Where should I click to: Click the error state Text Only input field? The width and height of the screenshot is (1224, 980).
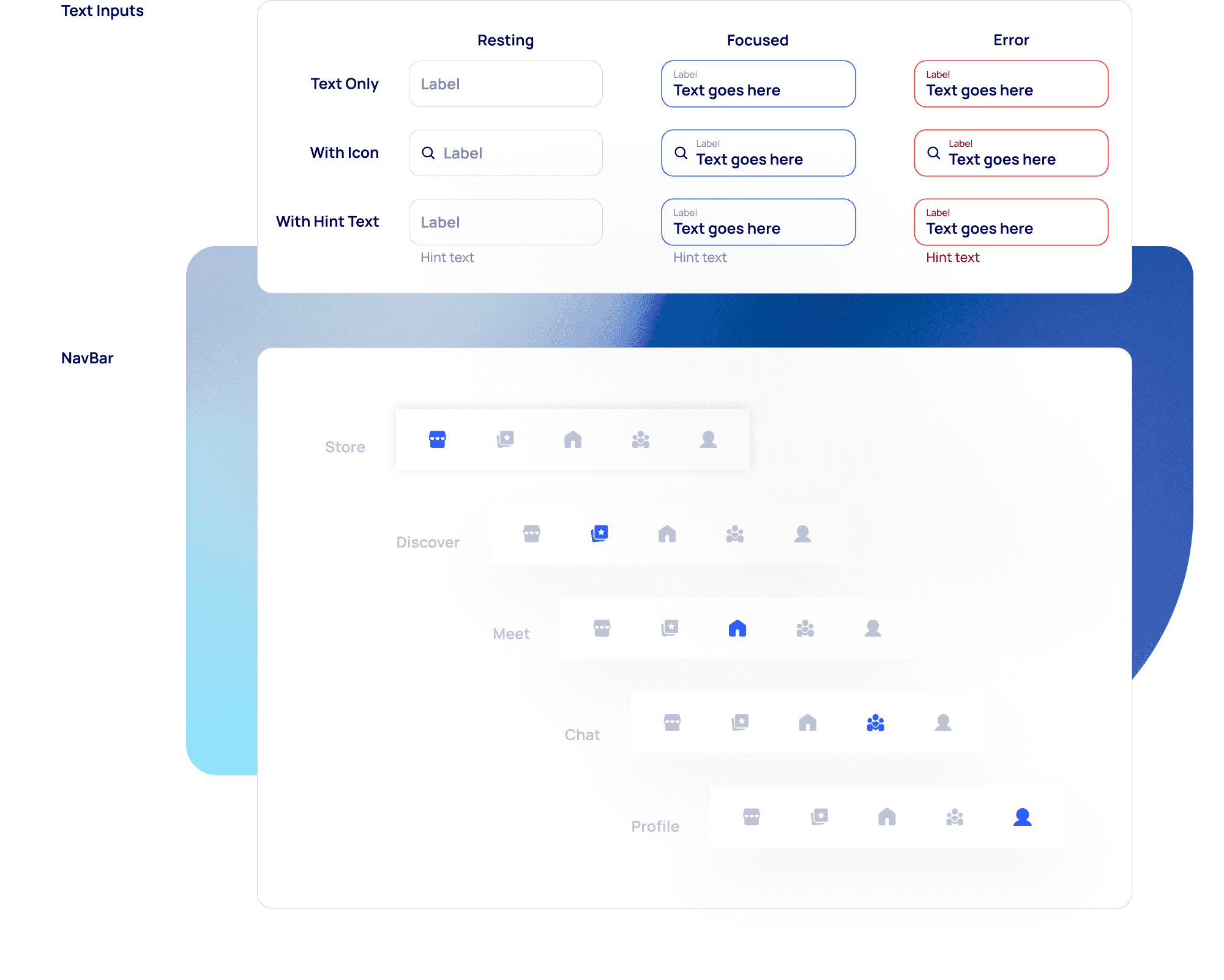(1010, 84)
